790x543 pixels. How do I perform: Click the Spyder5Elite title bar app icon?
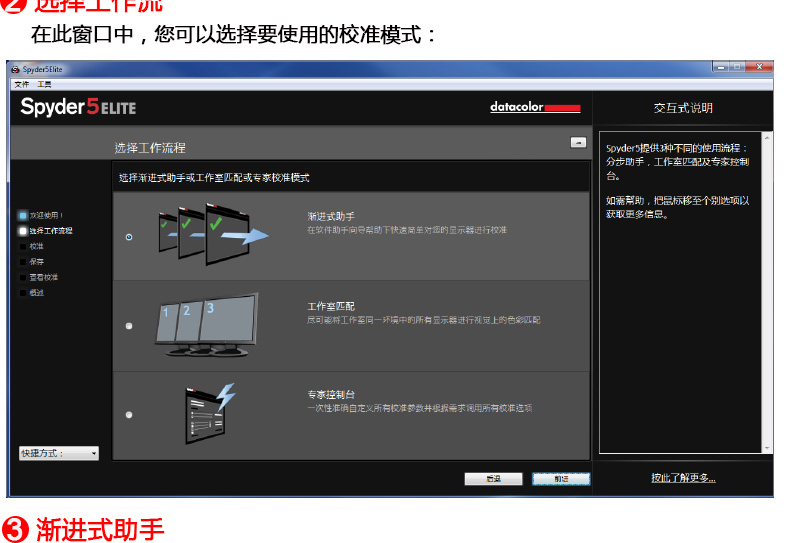(x=16, y=69)
